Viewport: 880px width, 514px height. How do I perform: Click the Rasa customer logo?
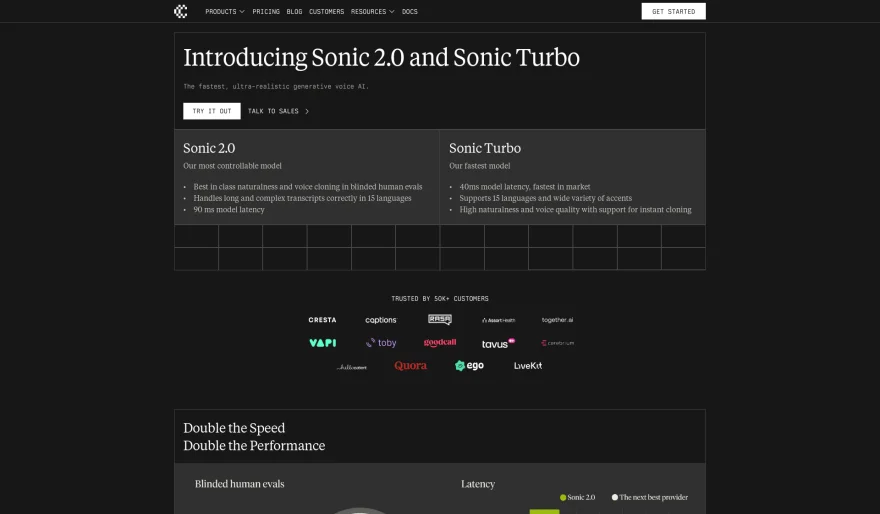click(439, 319)
